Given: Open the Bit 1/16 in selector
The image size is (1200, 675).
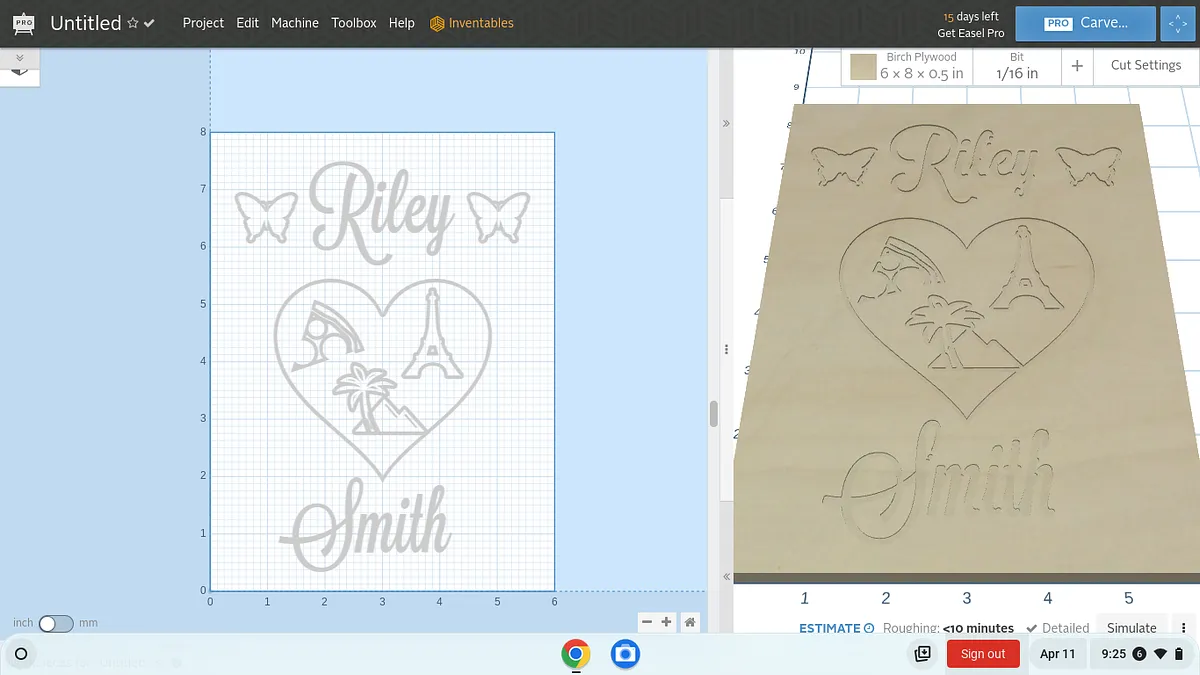Looking at the screenshot, I should click(1017, 66).
